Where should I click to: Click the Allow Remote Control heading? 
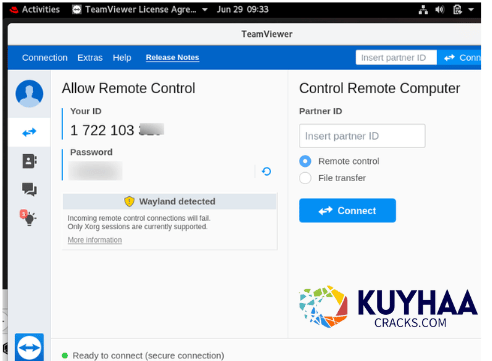click(128, 88)
